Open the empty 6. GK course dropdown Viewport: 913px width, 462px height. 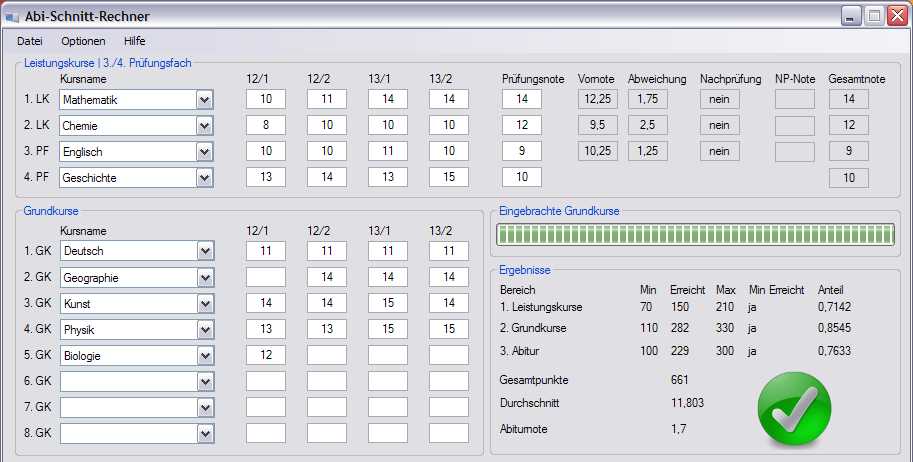tap(205, 382)
